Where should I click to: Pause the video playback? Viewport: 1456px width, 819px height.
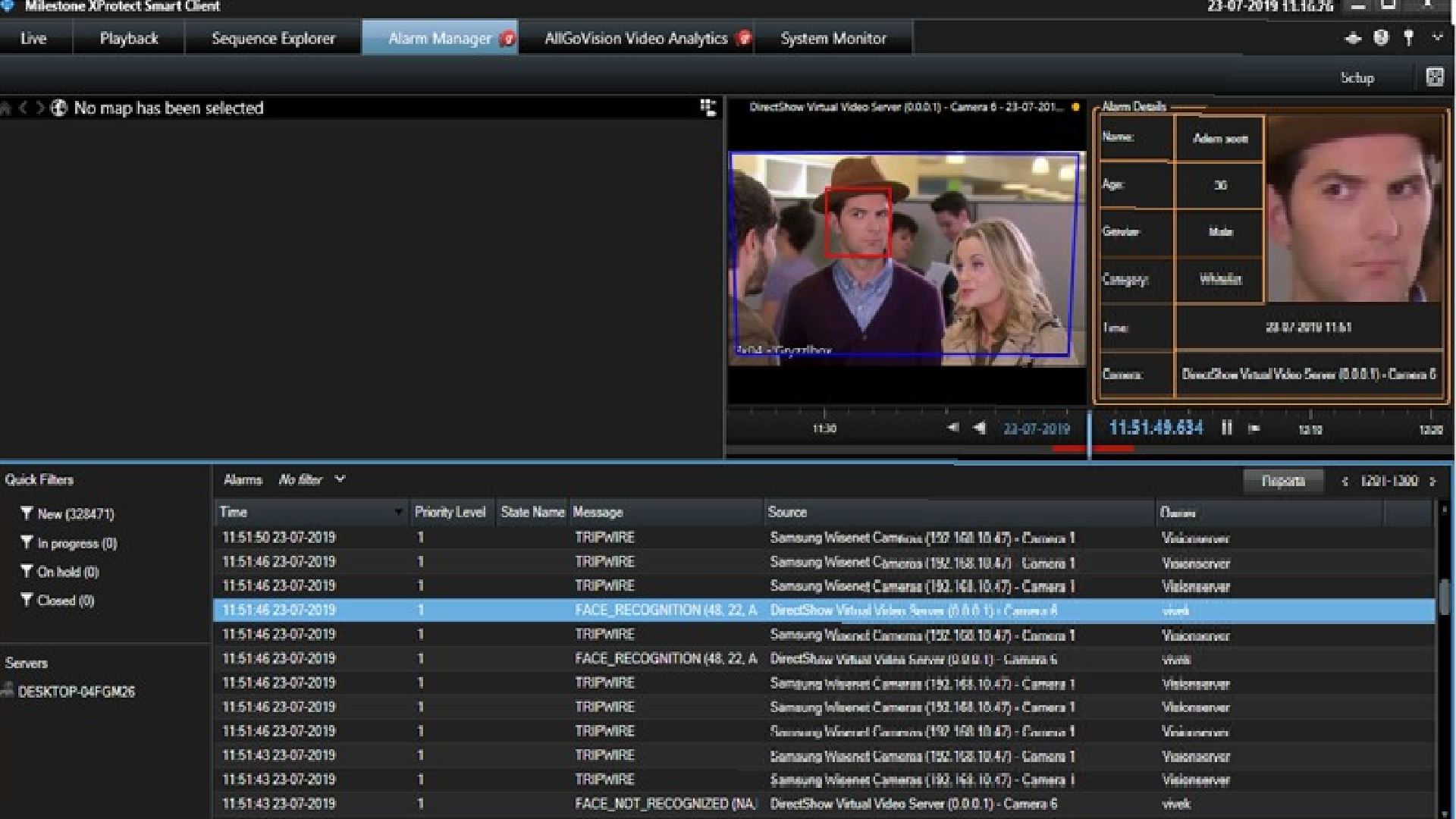point(1226,428)
